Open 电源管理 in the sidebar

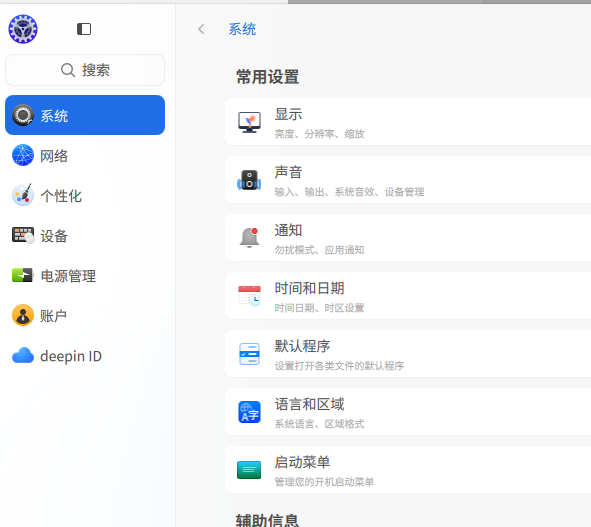coord(85,276)
